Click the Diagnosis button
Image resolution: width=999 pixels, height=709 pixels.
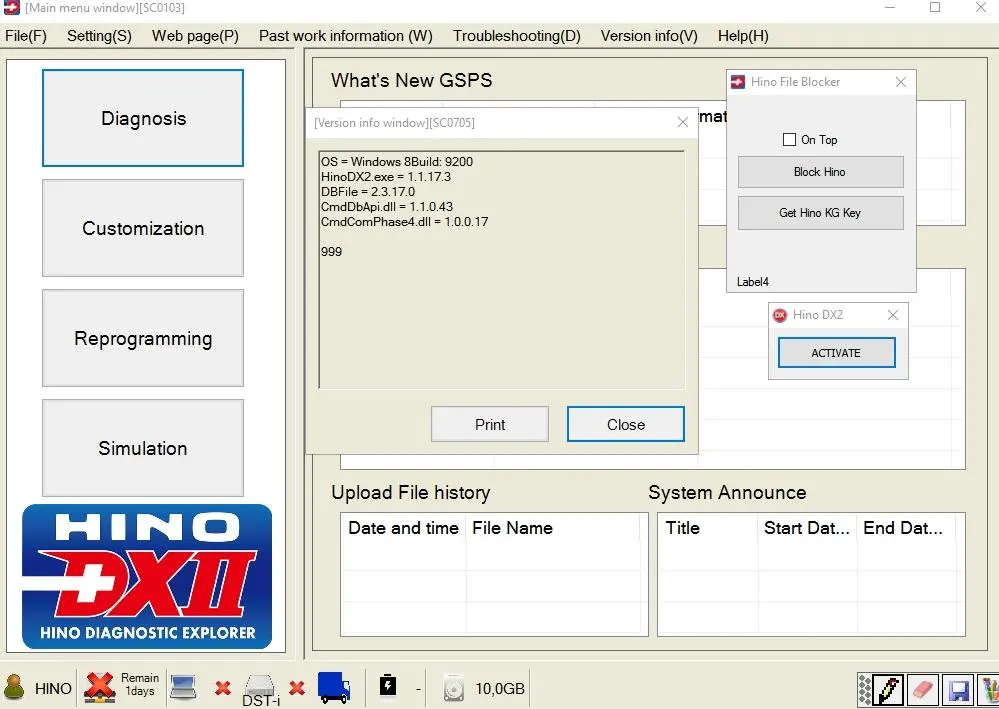[143, 118]
